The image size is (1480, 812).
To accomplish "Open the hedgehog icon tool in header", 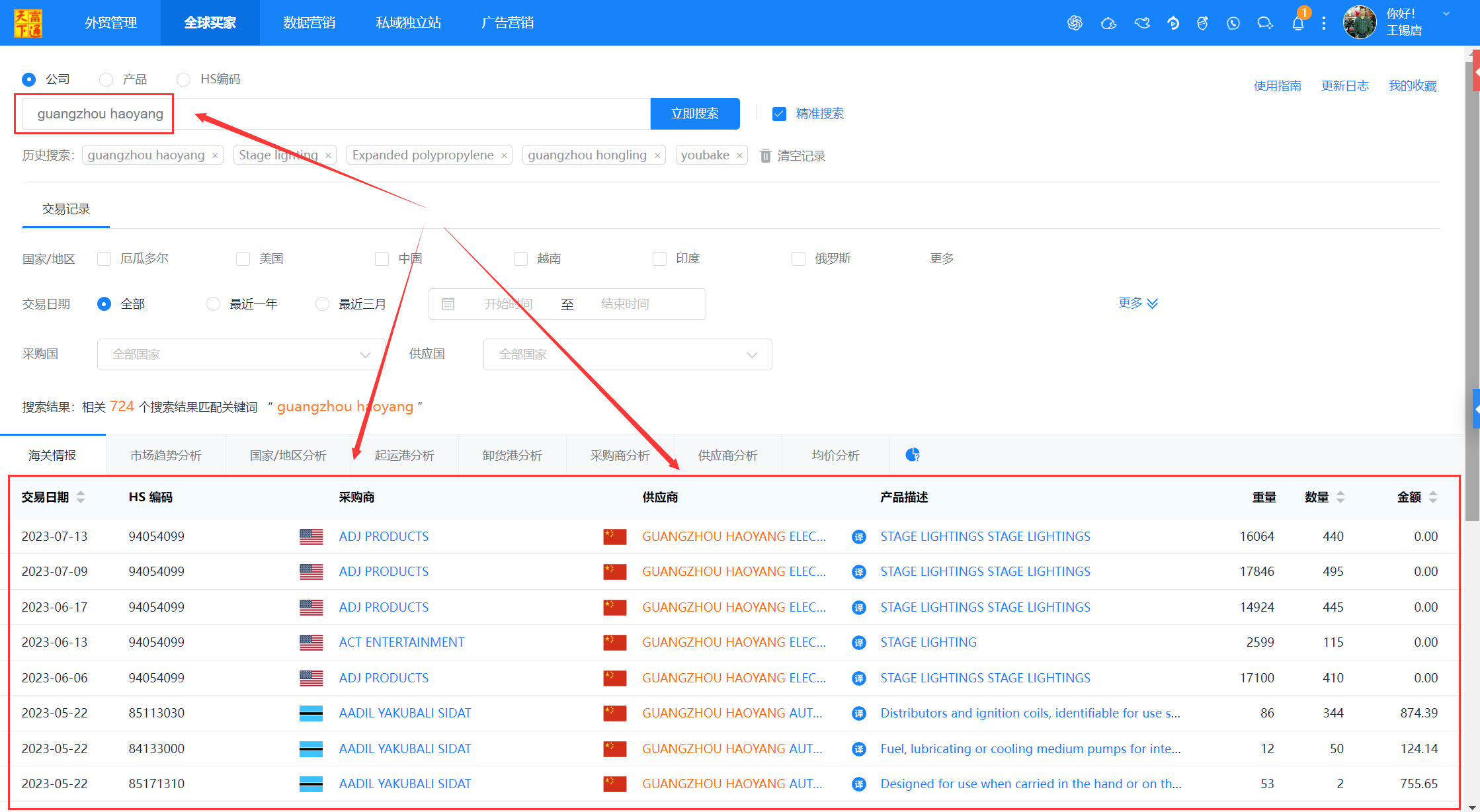I will click(x=1108, y=23).
